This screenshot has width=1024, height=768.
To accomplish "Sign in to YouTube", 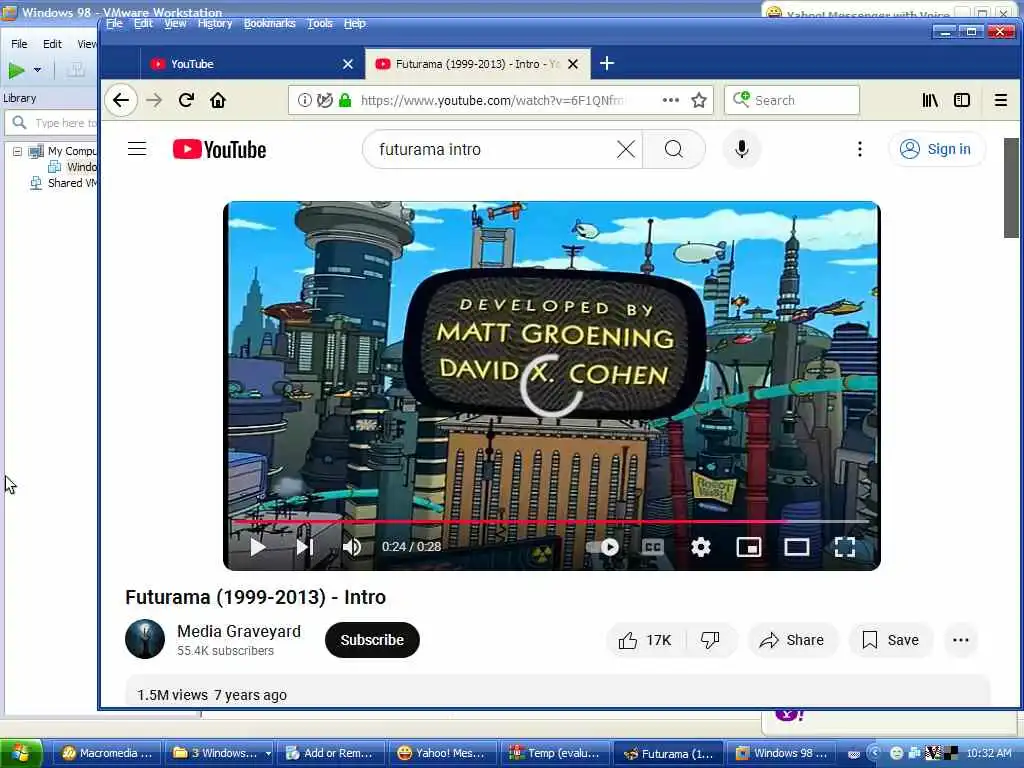I will point(937,149).
